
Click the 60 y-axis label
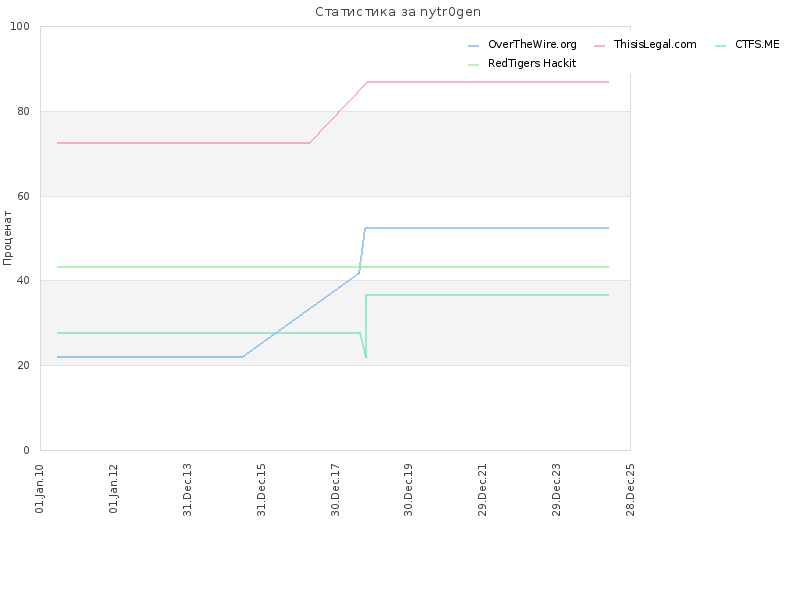tap(23, 196)
